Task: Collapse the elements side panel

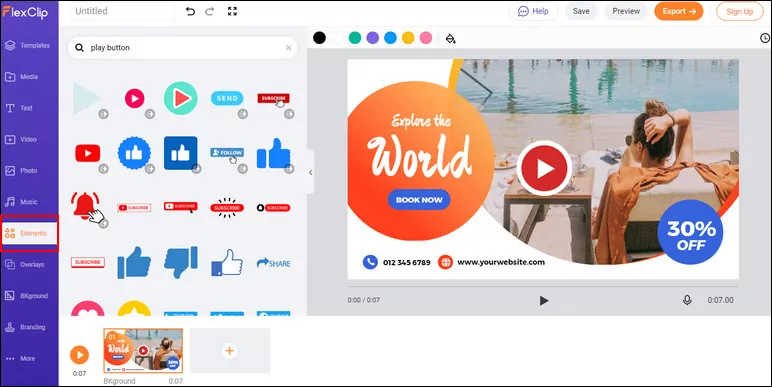Action: (310, 172)
